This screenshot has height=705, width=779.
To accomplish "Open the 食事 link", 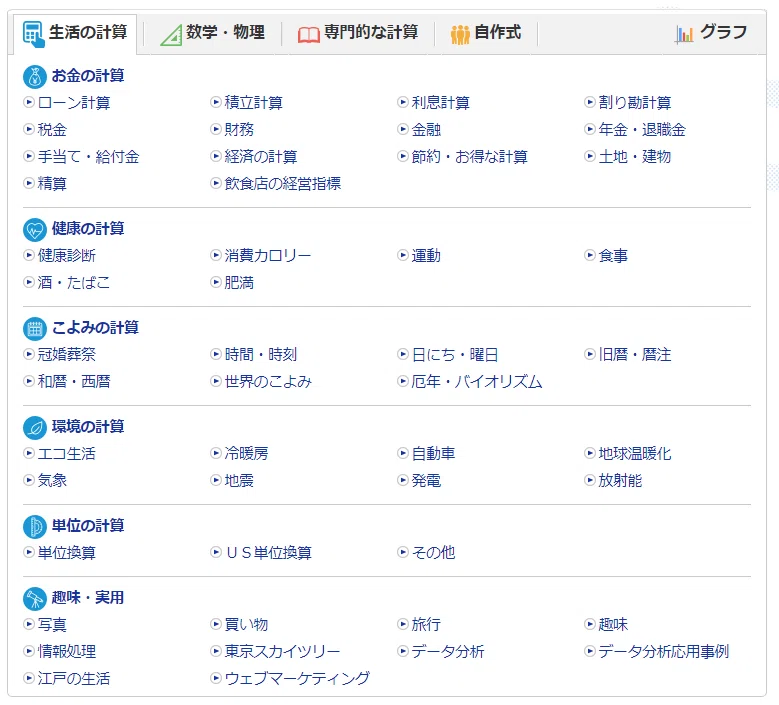I will click(x=613, y=255).
